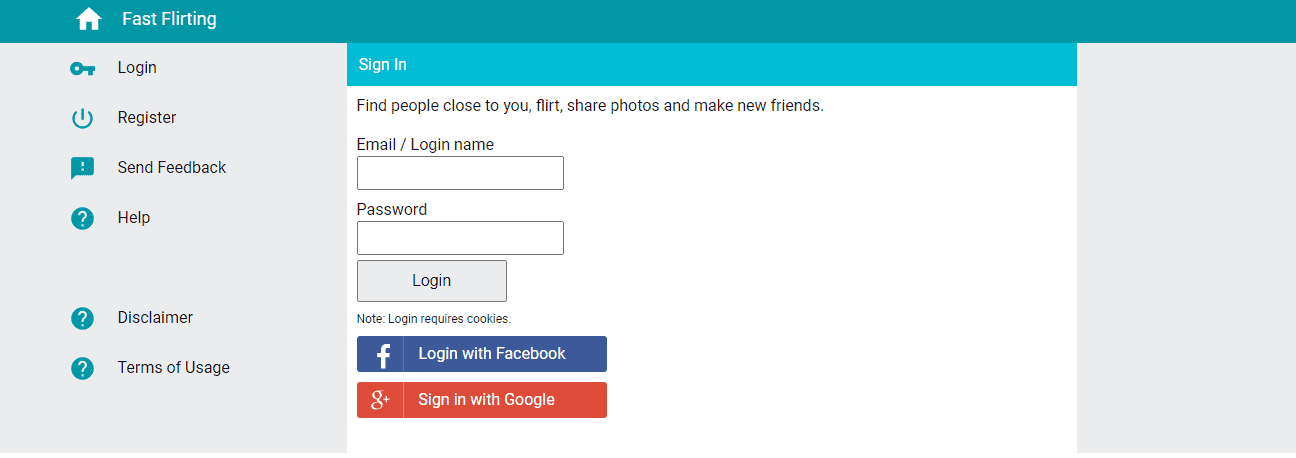
Task: Click question mark icon beside Terms of Usage
Action: [82, 368]
